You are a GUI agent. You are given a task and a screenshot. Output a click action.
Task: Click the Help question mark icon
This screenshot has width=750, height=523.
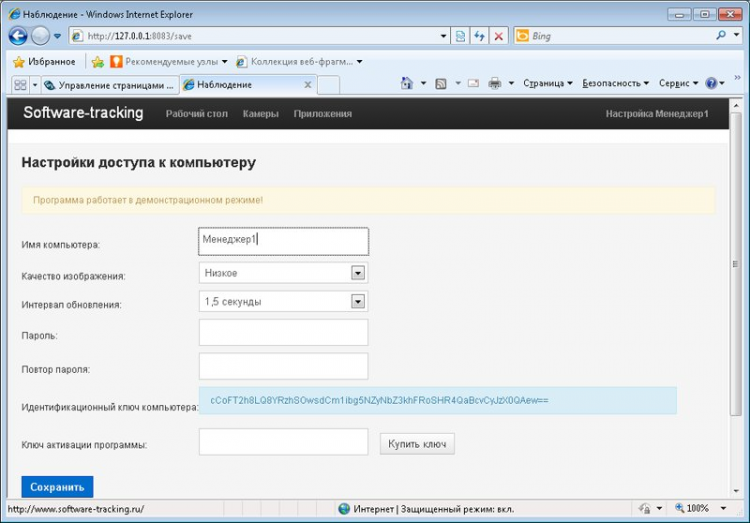coord(711,83)
